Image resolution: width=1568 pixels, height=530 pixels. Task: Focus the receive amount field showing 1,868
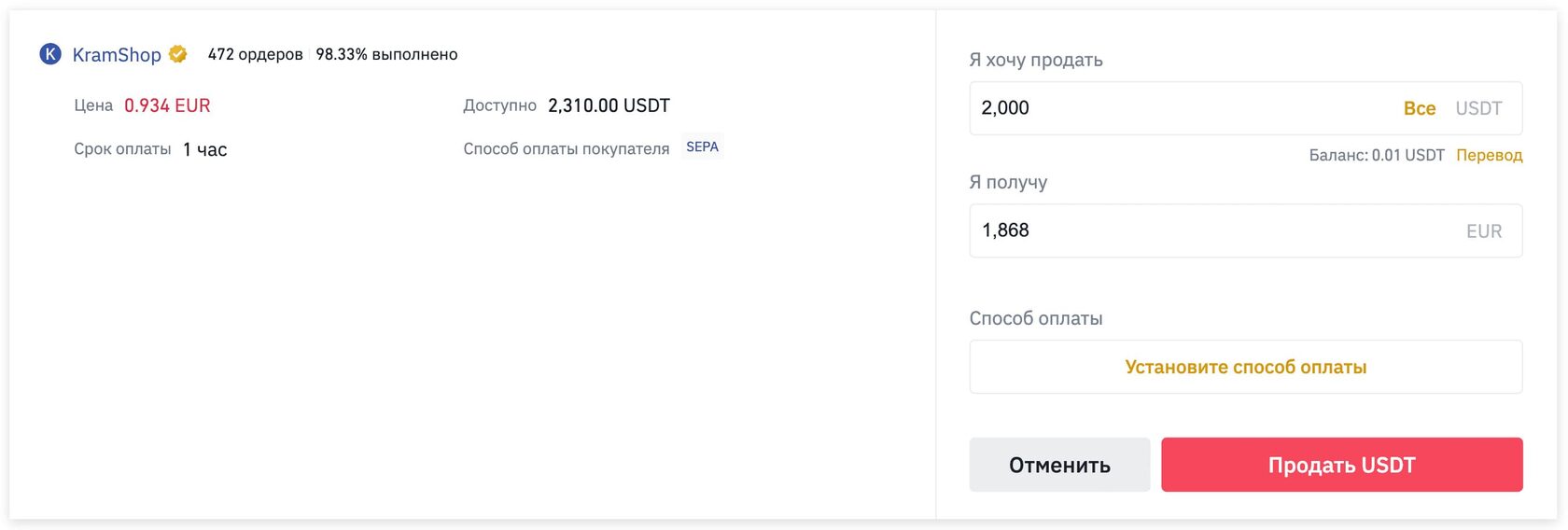(1204, 230)
